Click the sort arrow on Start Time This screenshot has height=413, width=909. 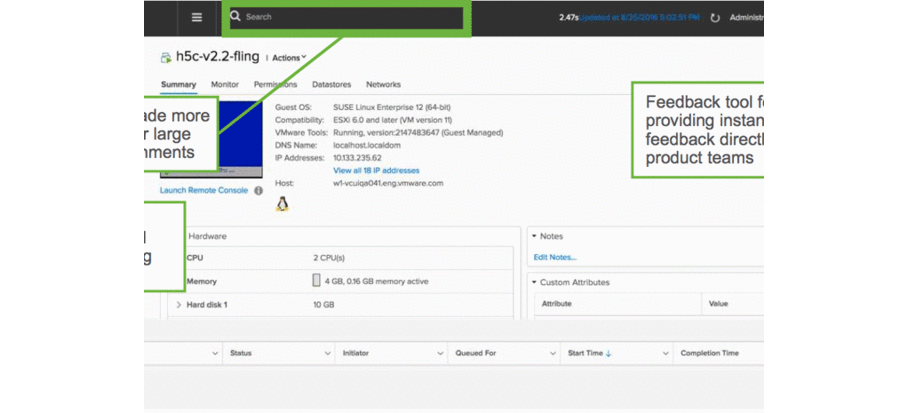click(608, 353)
